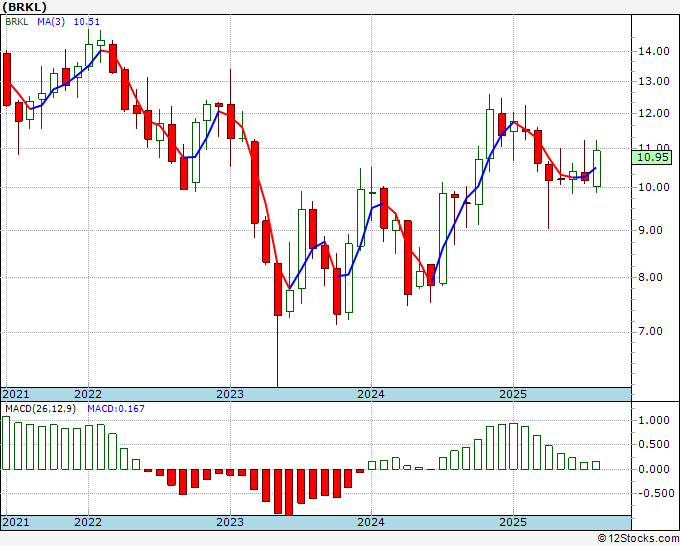The width and height of the screenshot is (680, 546).
Task: Click the 0.000 MACD axis label
Action: (x=654, y=469)
